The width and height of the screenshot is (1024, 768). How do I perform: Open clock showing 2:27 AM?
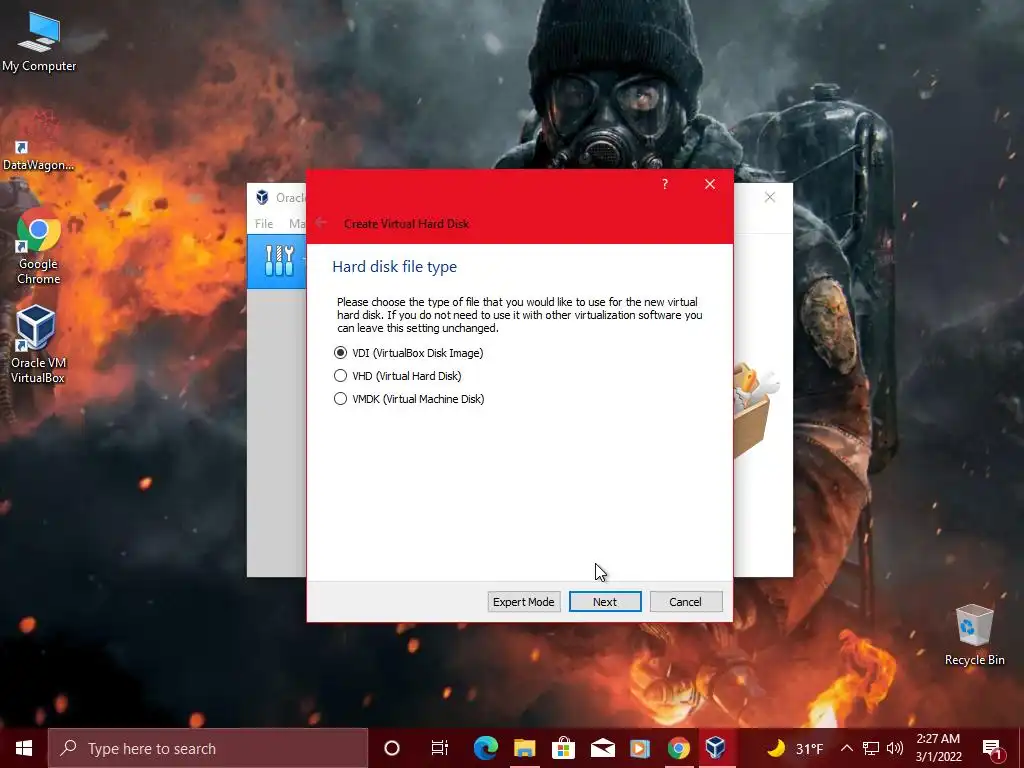[x=938, y=748]
